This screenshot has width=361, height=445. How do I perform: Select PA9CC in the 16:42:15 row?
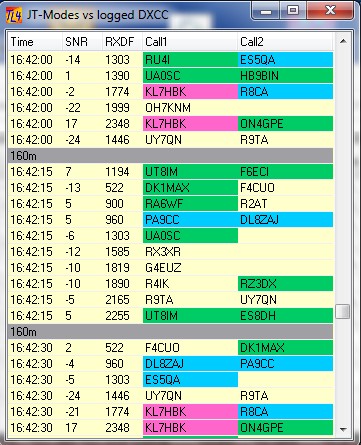[190, 220]
